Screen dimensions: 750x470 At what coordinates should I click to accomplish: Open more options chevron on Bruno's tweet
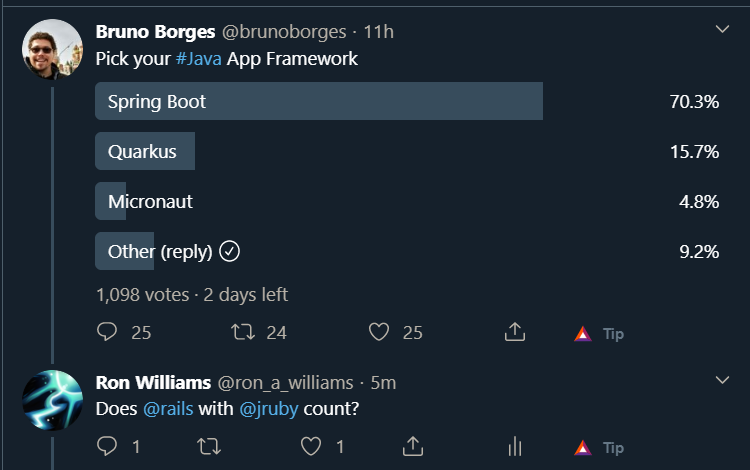(722, 29)
